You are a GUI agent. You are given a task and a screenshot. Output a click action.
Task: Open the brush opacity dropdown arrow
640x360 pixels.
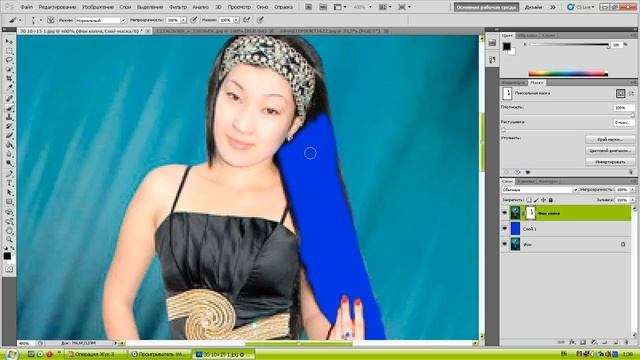183,20
